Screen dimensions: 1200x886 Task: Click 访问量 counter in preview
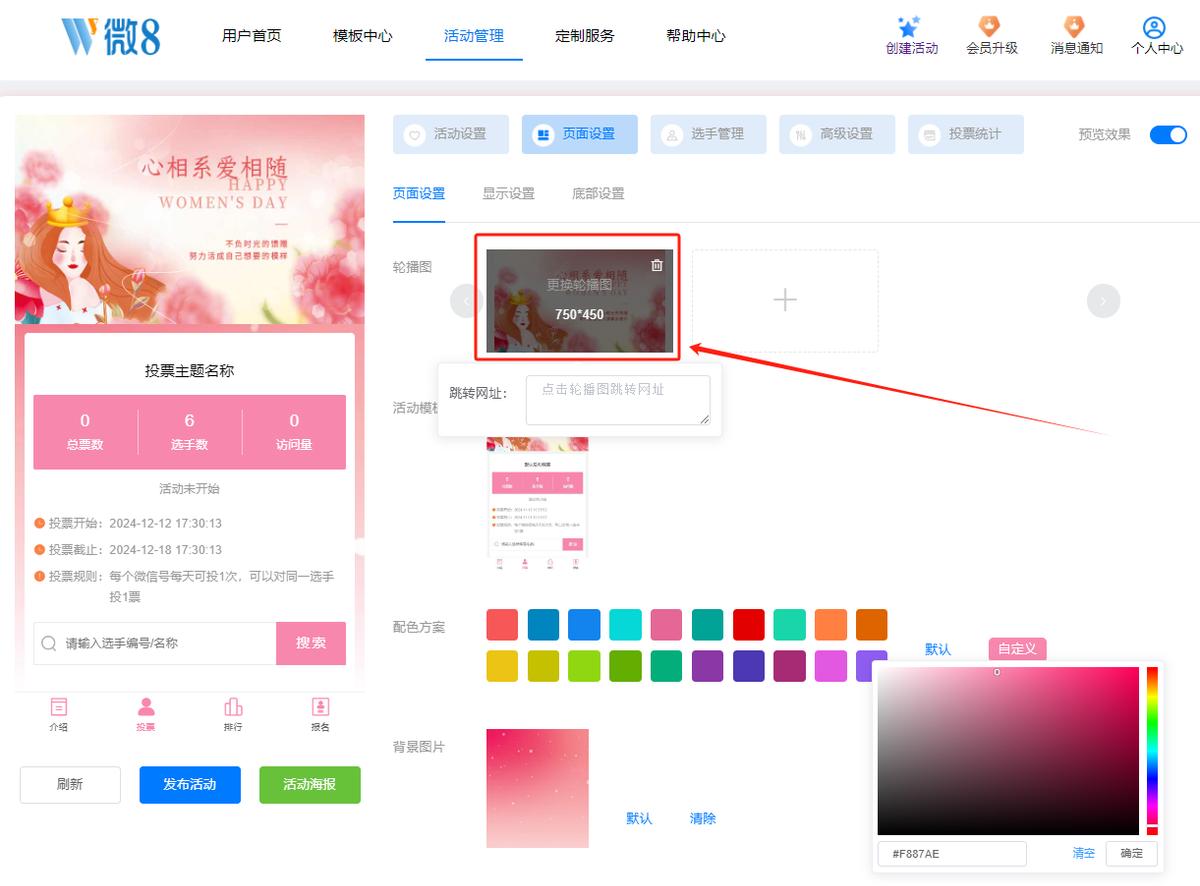pos(294,432)
